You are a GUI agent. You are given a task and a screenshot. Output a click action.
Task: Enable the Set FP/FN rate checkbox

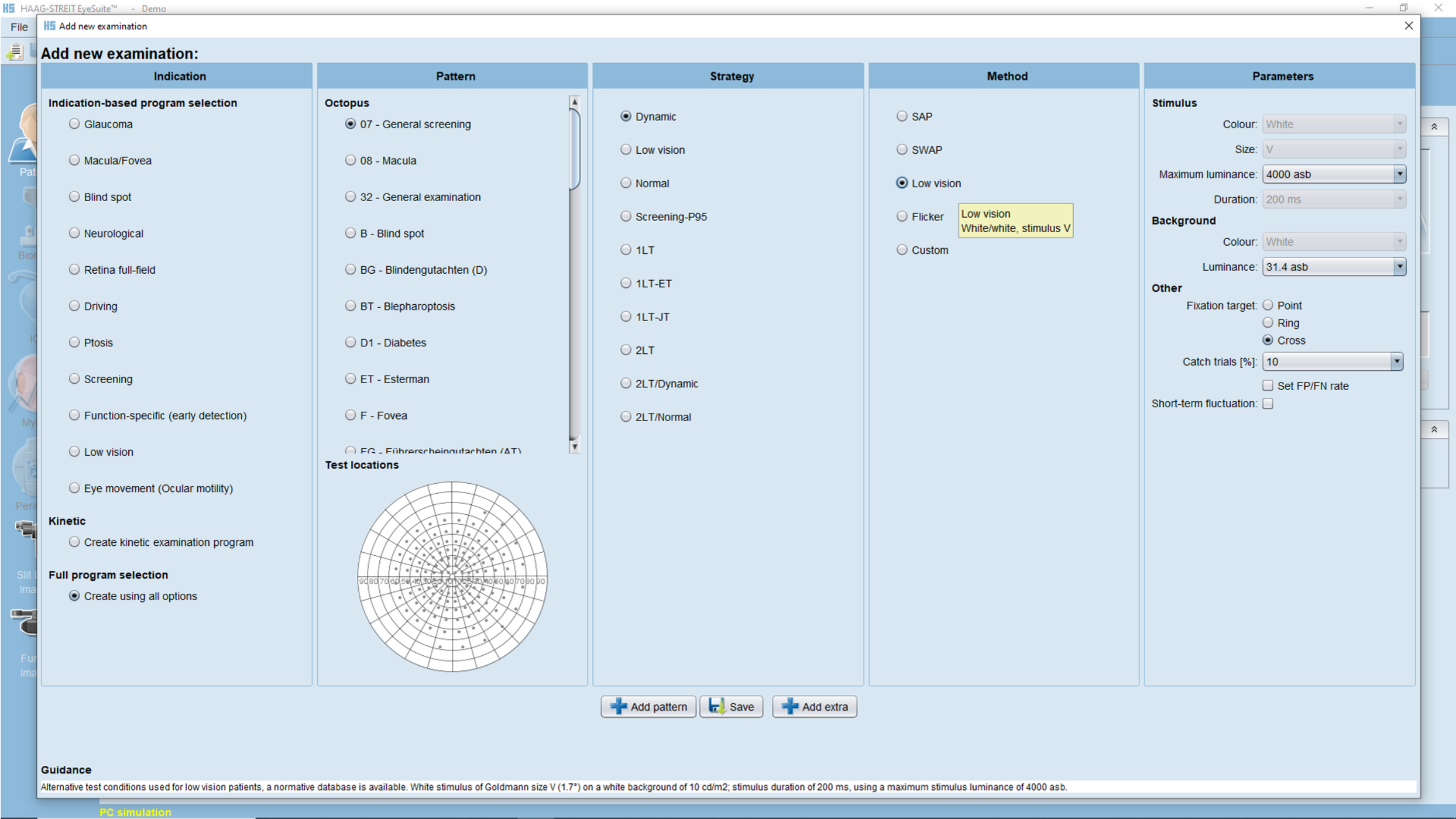pyautogui.click(x=1268, y=386)
